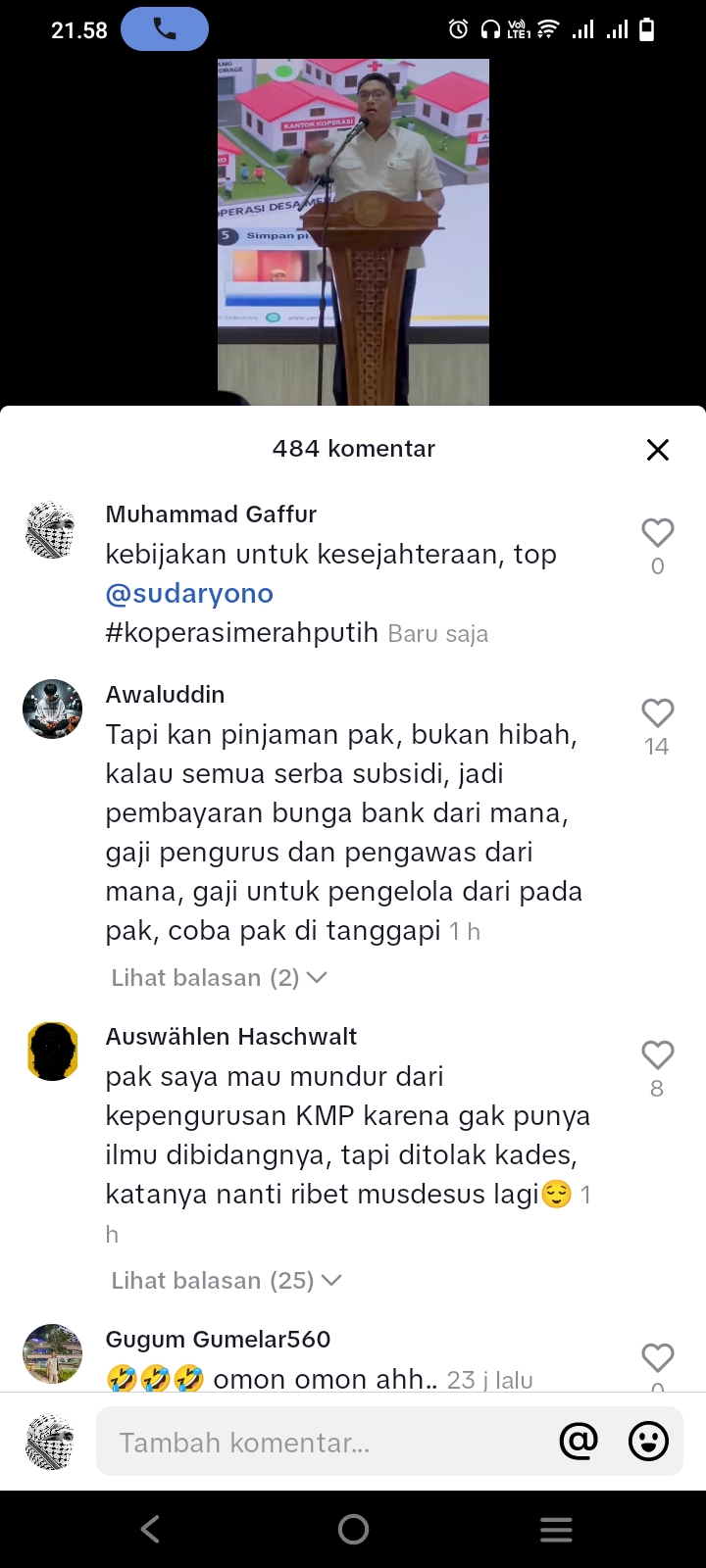Viewport: 706px width, 1568px height.
Task: Like Awaluddin's comment with the heart icon
Action: (x=657, y=712)
